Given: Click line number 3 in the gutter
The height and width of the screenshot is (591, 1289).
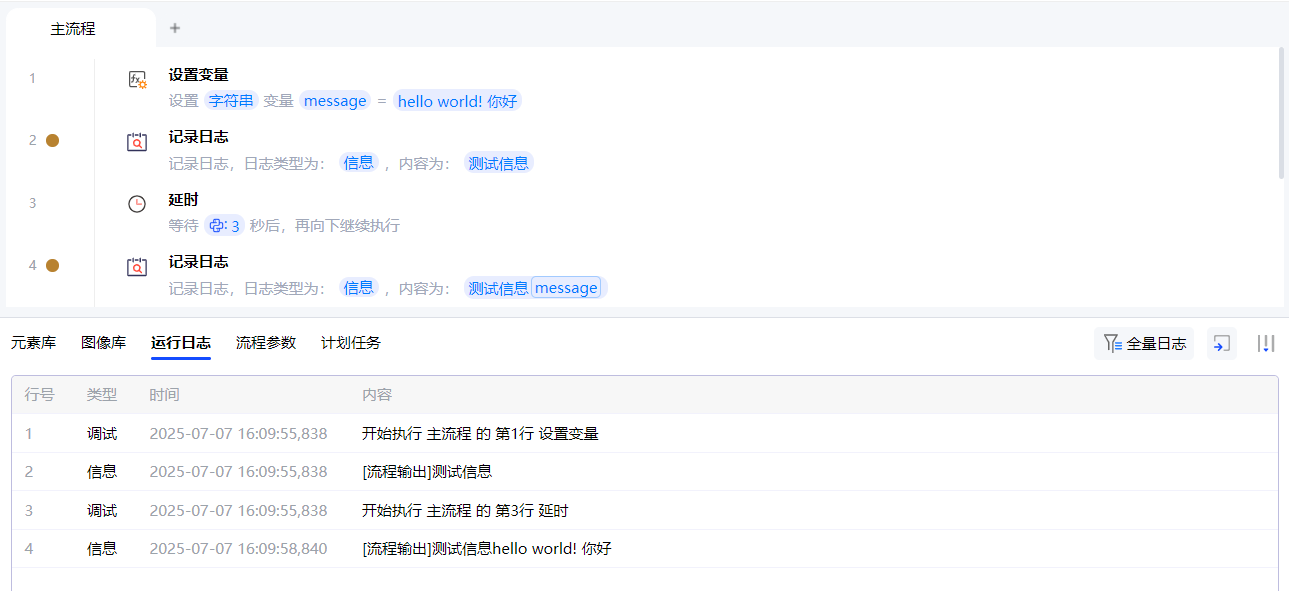Looking at the screenshot, I should click(x=32, y=203).
